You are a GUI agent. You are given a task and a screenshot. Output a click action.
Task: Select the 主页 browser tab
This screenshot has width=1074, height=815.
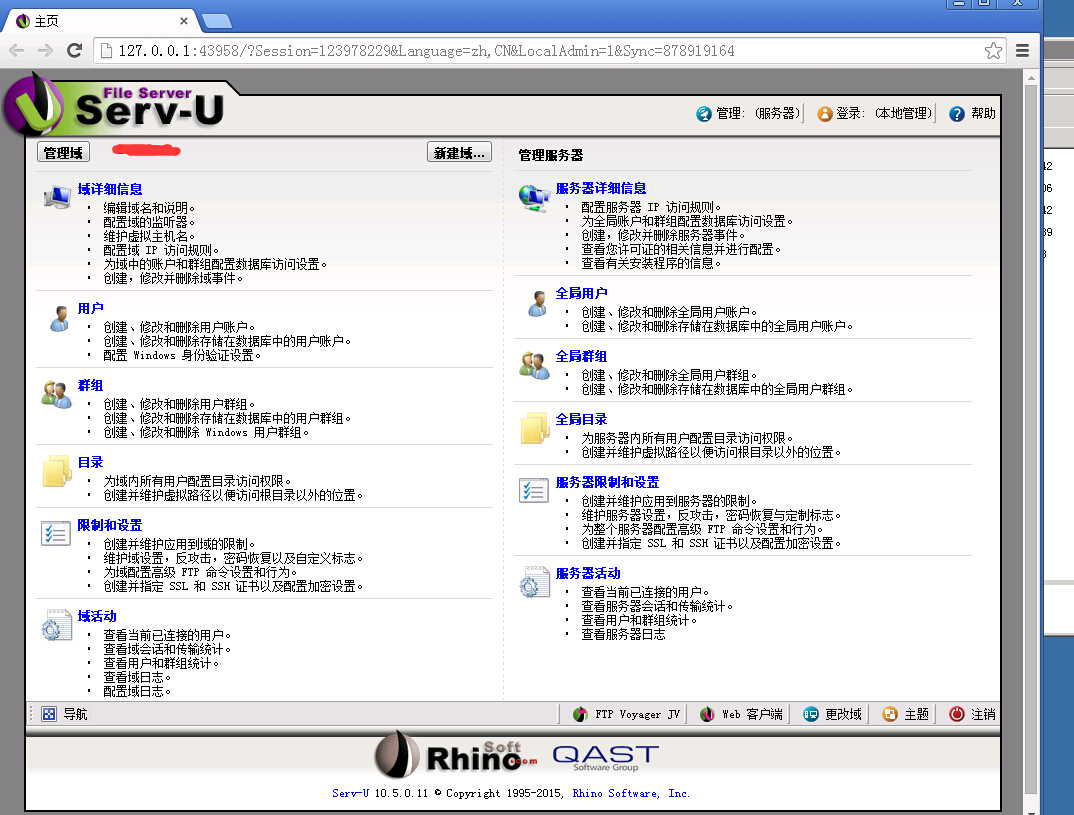101,21
